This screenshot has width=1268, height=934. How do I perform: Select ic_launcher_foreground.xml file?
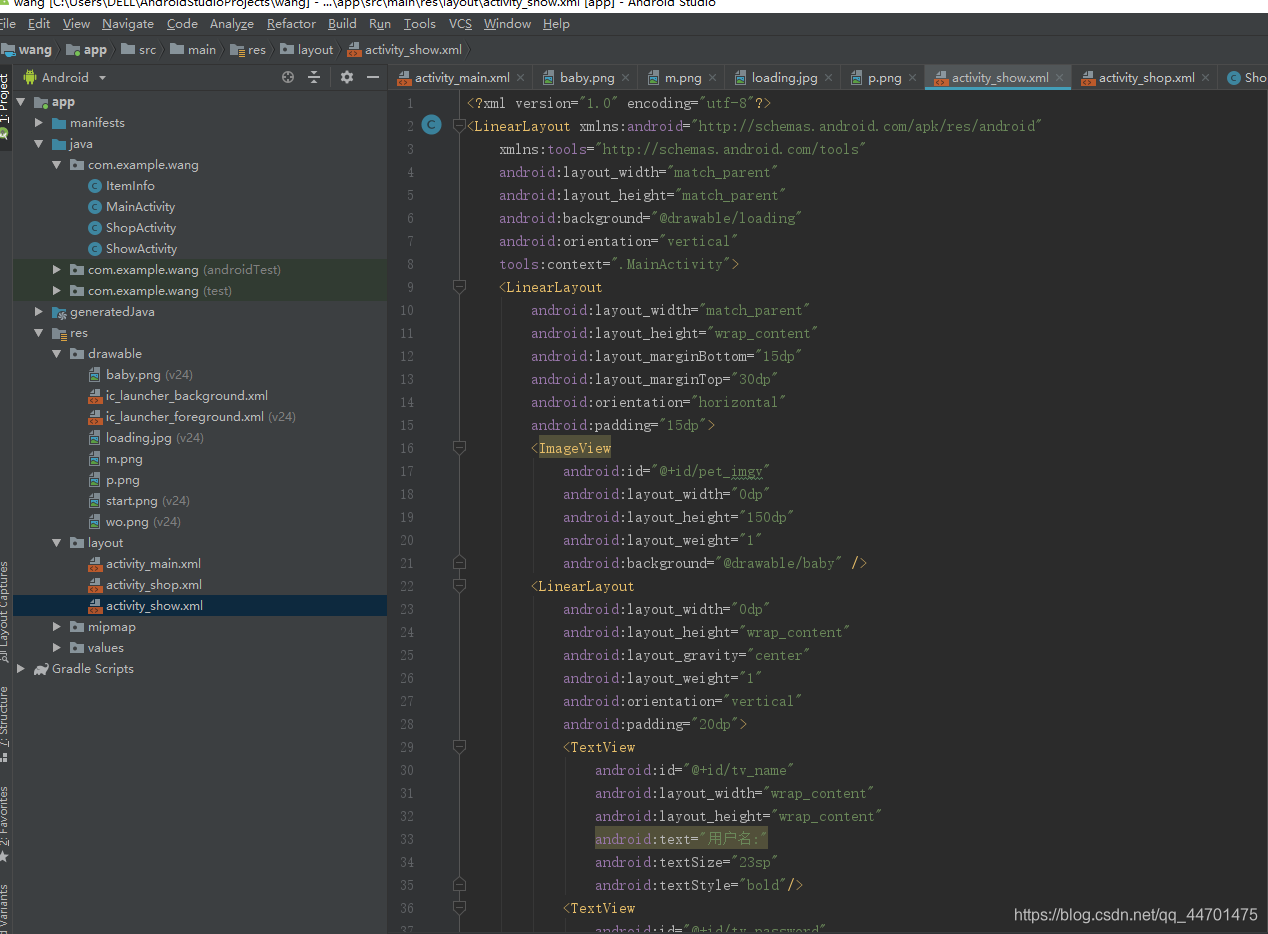point(185,417)
